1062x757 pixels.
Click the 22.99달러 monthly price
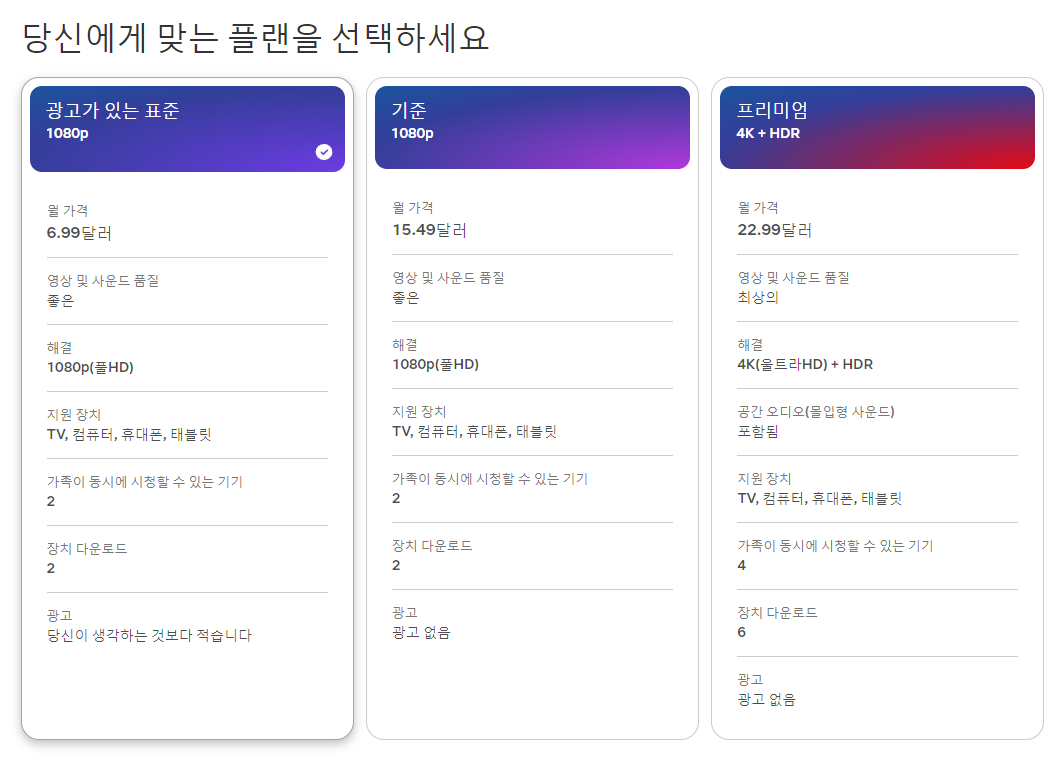pyautogui.click(x=774, y=230)
